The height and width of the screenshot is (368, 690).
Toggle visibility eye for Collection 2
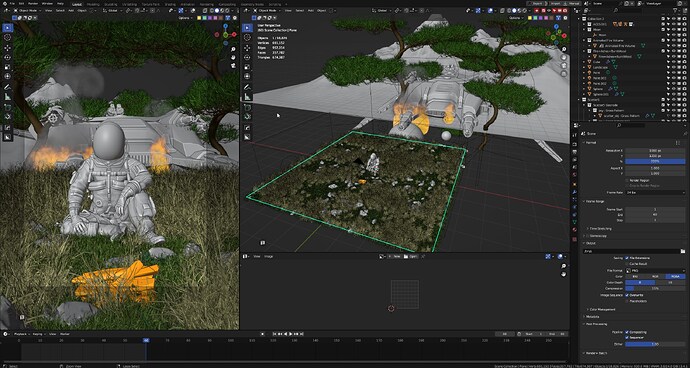point(673,18)
